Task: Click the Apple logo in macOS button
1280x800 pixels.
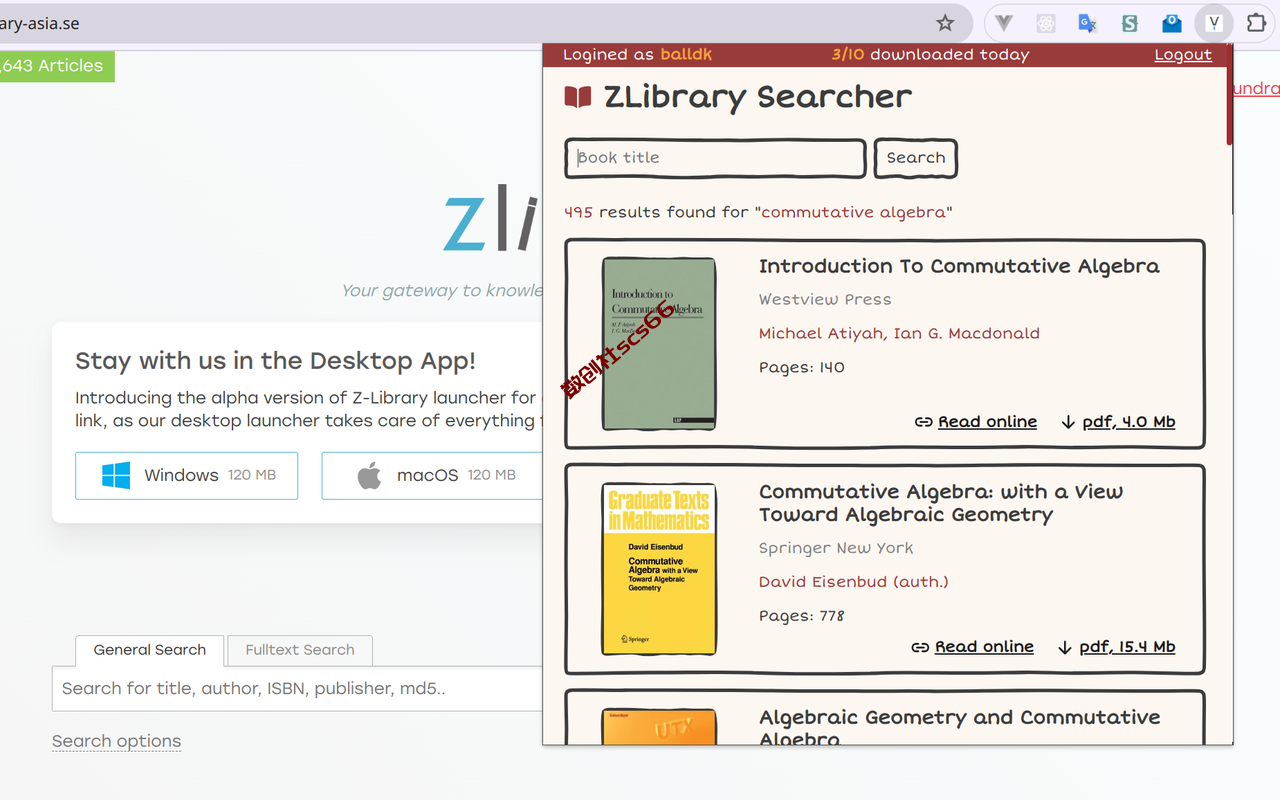Action: 370,475
